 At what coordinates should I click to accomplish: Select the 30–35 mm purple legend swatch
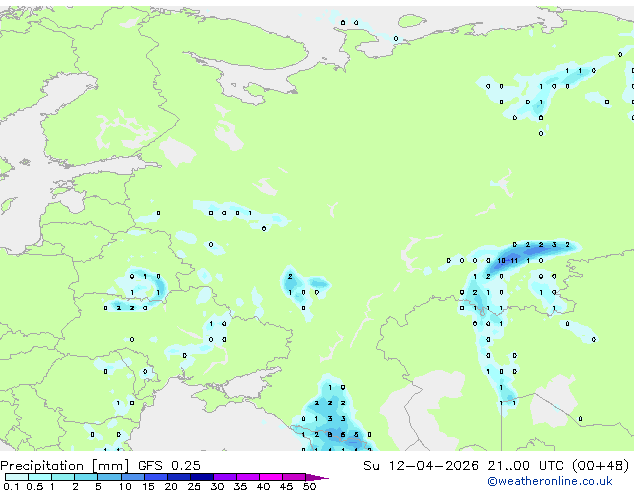(225, 477)
